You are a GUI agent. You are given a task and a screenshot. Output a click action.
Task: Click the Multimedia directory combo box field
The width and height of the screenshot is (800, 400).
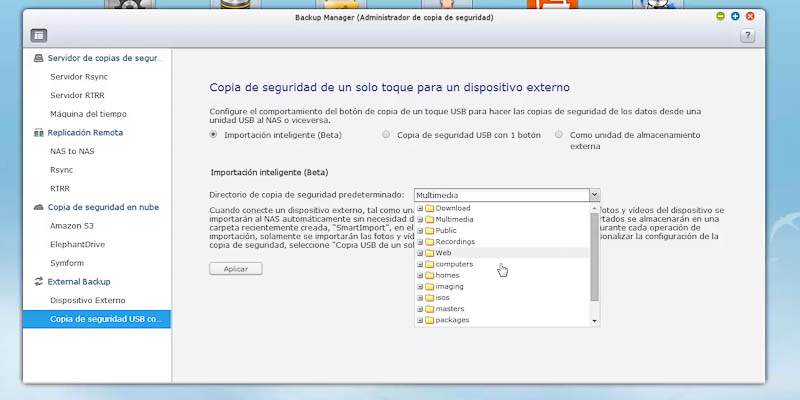pos(501,195)
